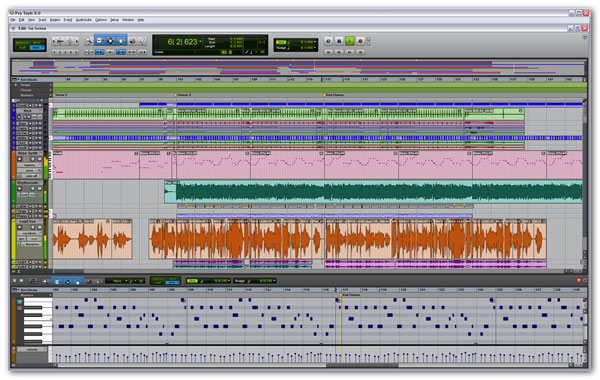The image size is (600, 380).
Task: Click the Bass Synth track name
Action: click(x=28, y=153)
